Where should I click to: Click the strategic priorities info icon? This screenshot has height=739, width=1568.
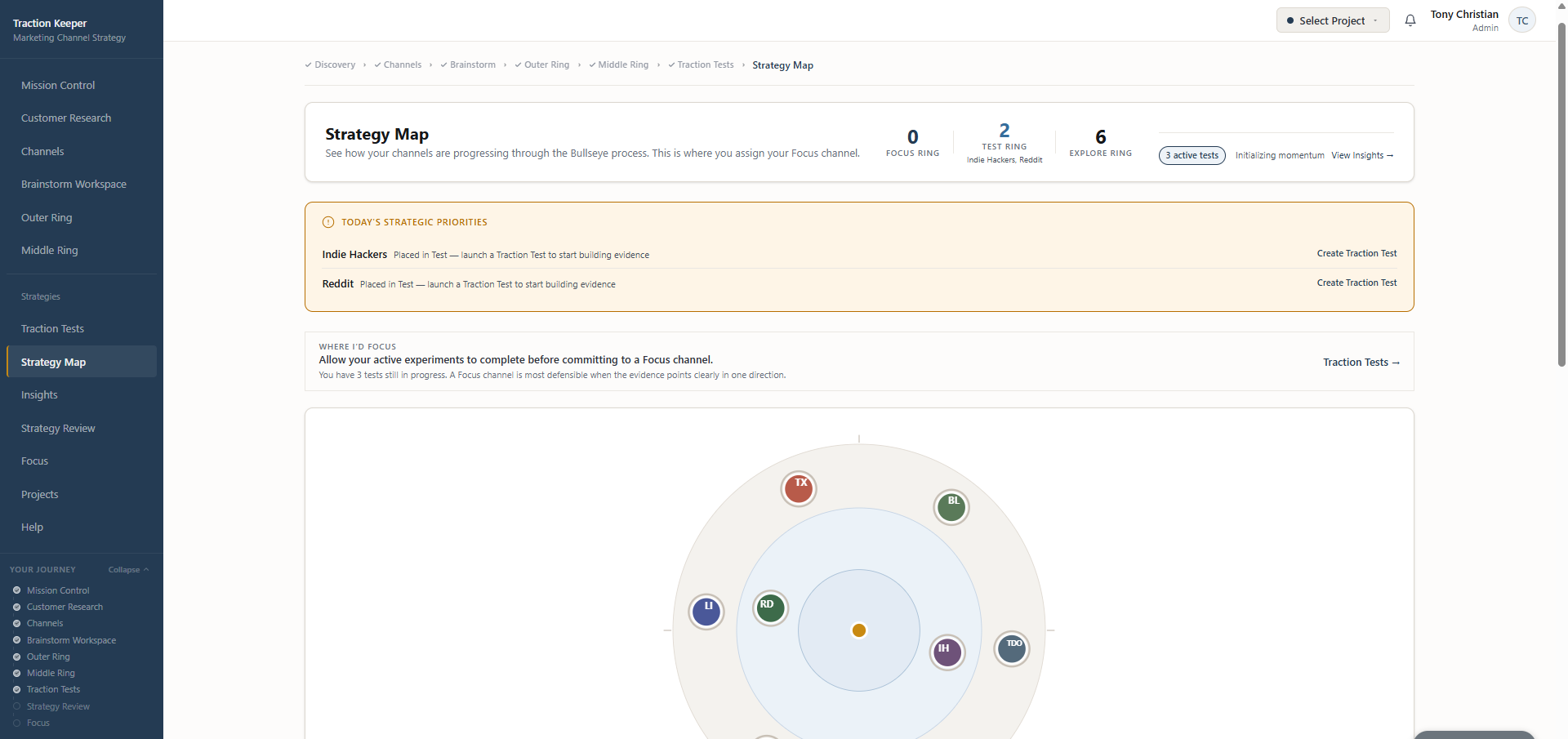click(x=328, y=222)
